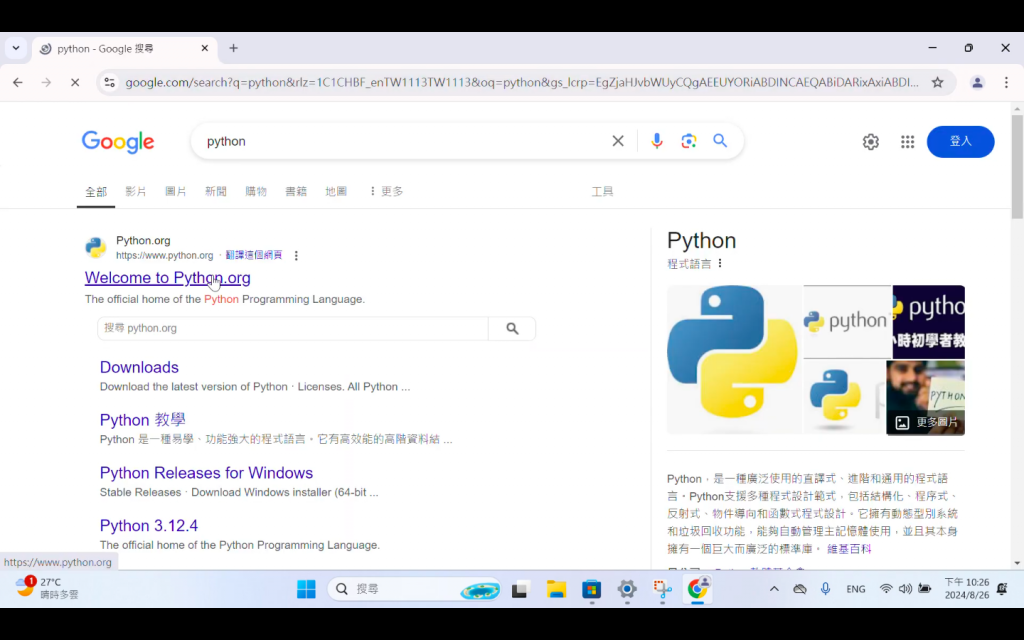Open the Downloads sitelink

pyautogui.click(x=139, y=367)
